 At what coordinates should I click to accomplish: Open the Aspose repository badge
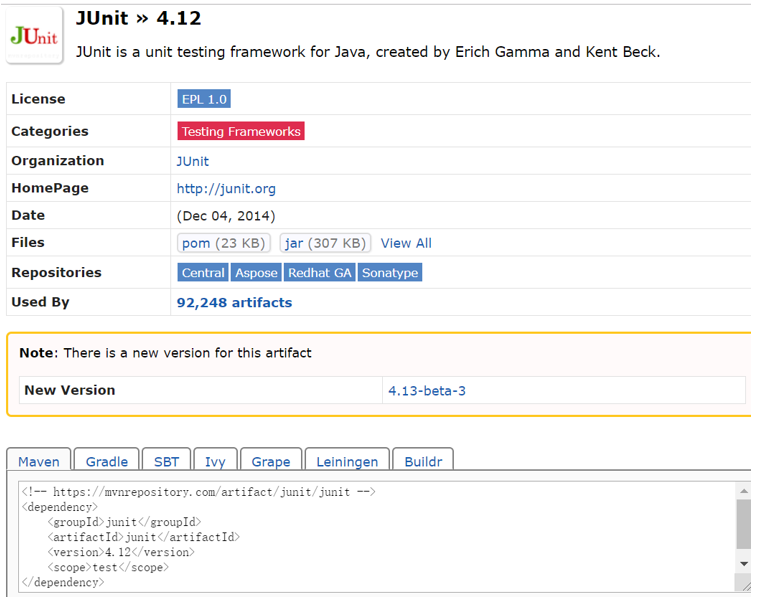(256, 272)
